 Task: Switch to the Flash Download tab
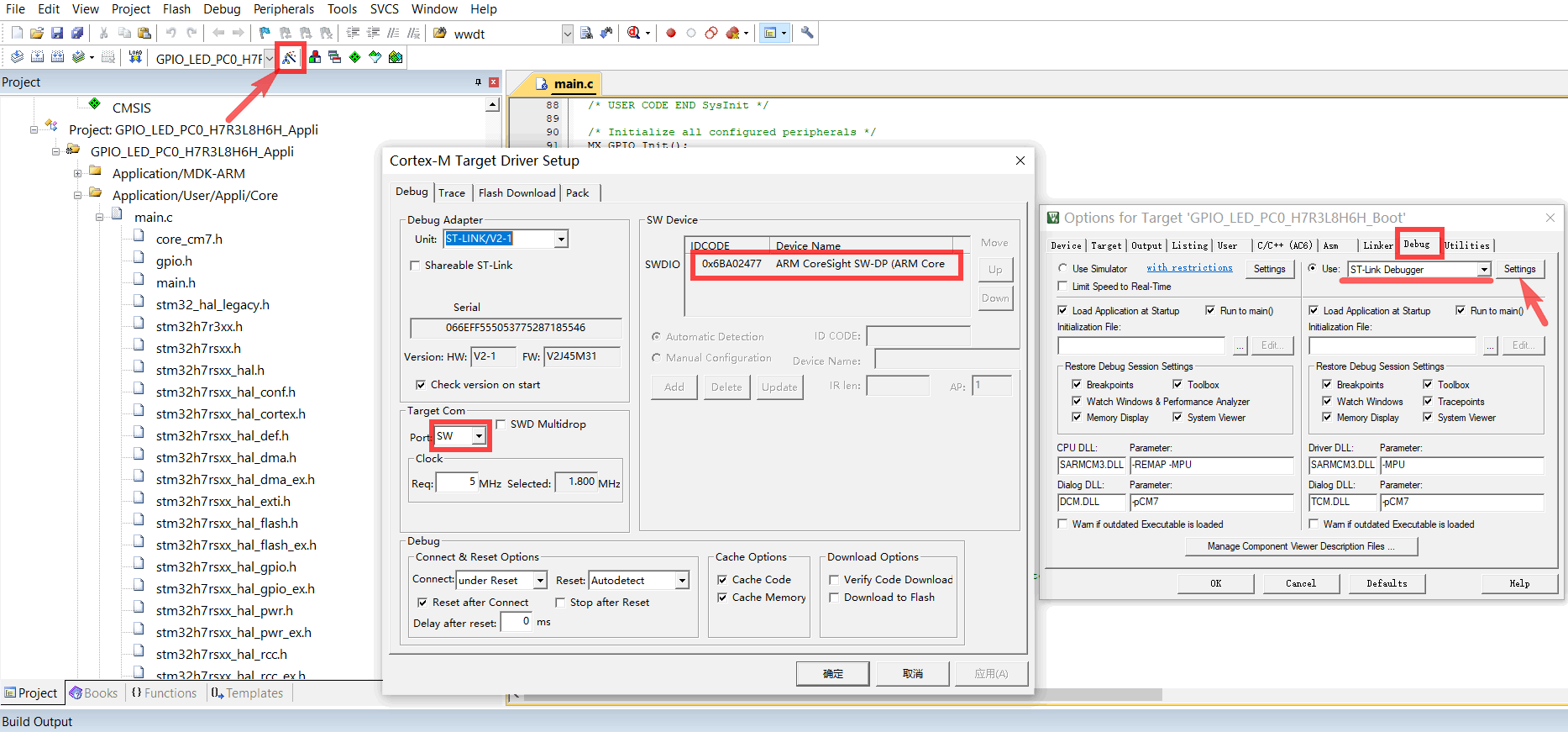click(x=517, y=193)
